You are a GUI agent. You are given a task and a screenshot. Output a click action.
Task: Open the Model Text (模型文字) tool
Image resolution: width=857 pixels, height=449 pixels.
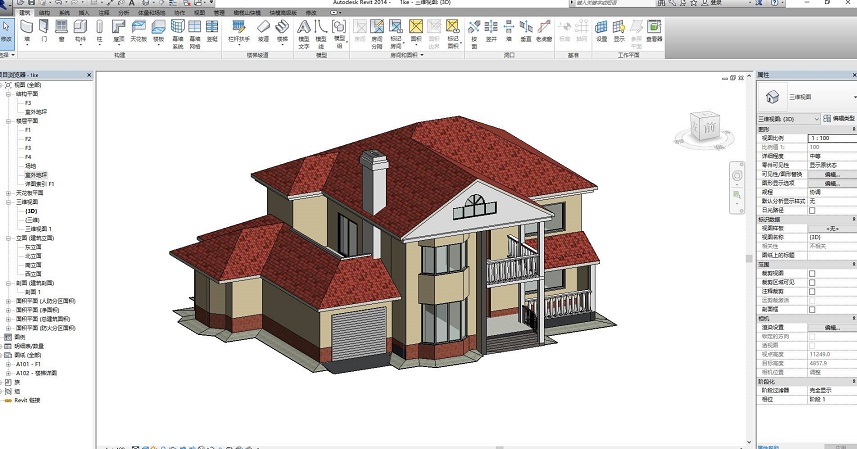click(304, 34)
